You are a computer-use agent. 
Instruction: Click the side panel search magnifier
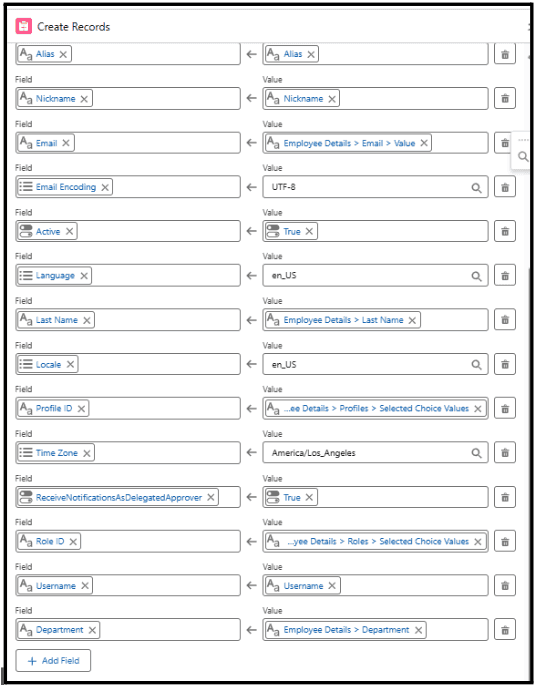[523, 156]
